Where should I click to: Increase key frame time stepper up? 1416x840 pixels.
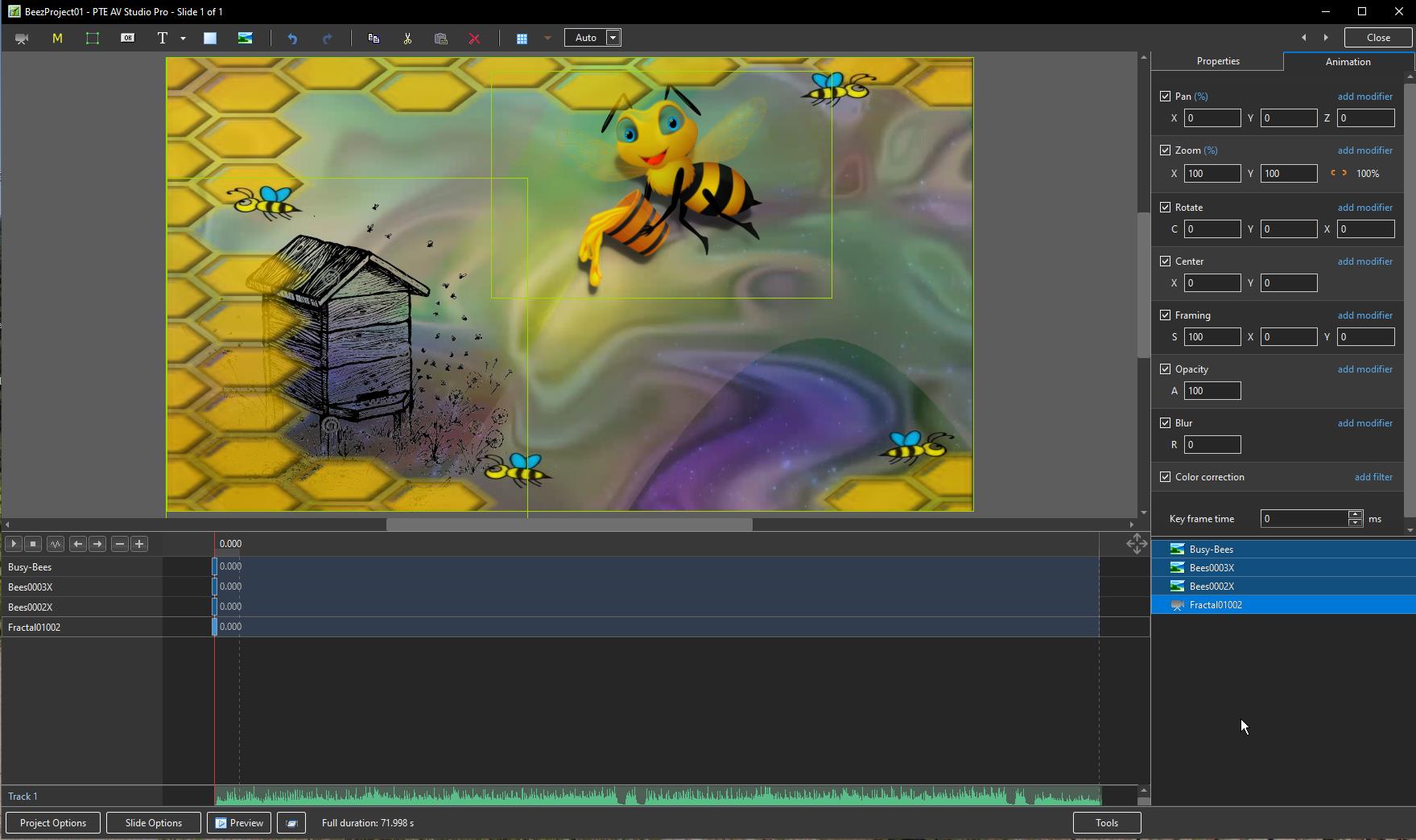click(1356, 514)
